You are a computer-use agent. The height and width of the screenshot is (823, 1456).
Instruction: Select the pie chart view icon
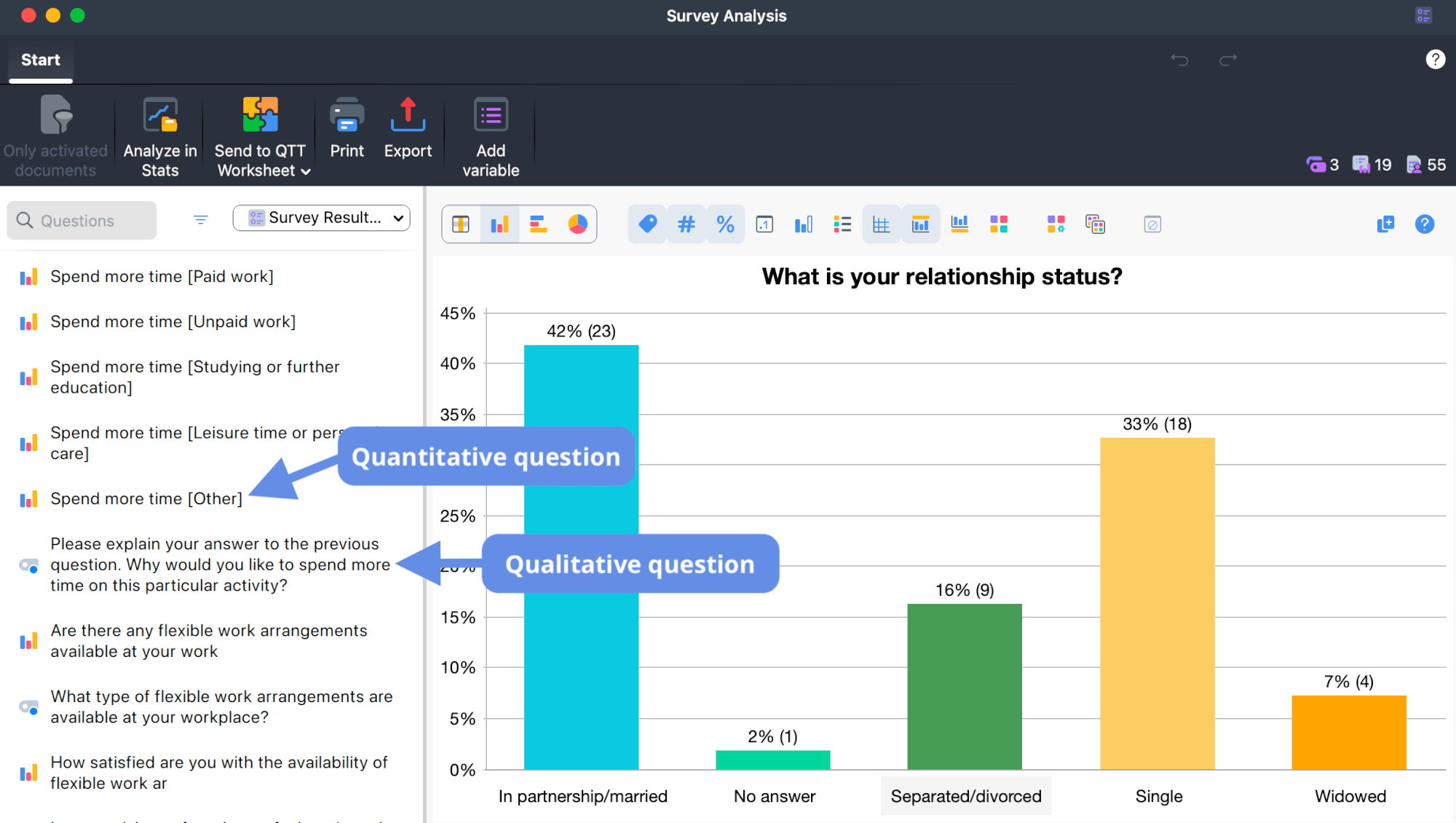(577, 224)
